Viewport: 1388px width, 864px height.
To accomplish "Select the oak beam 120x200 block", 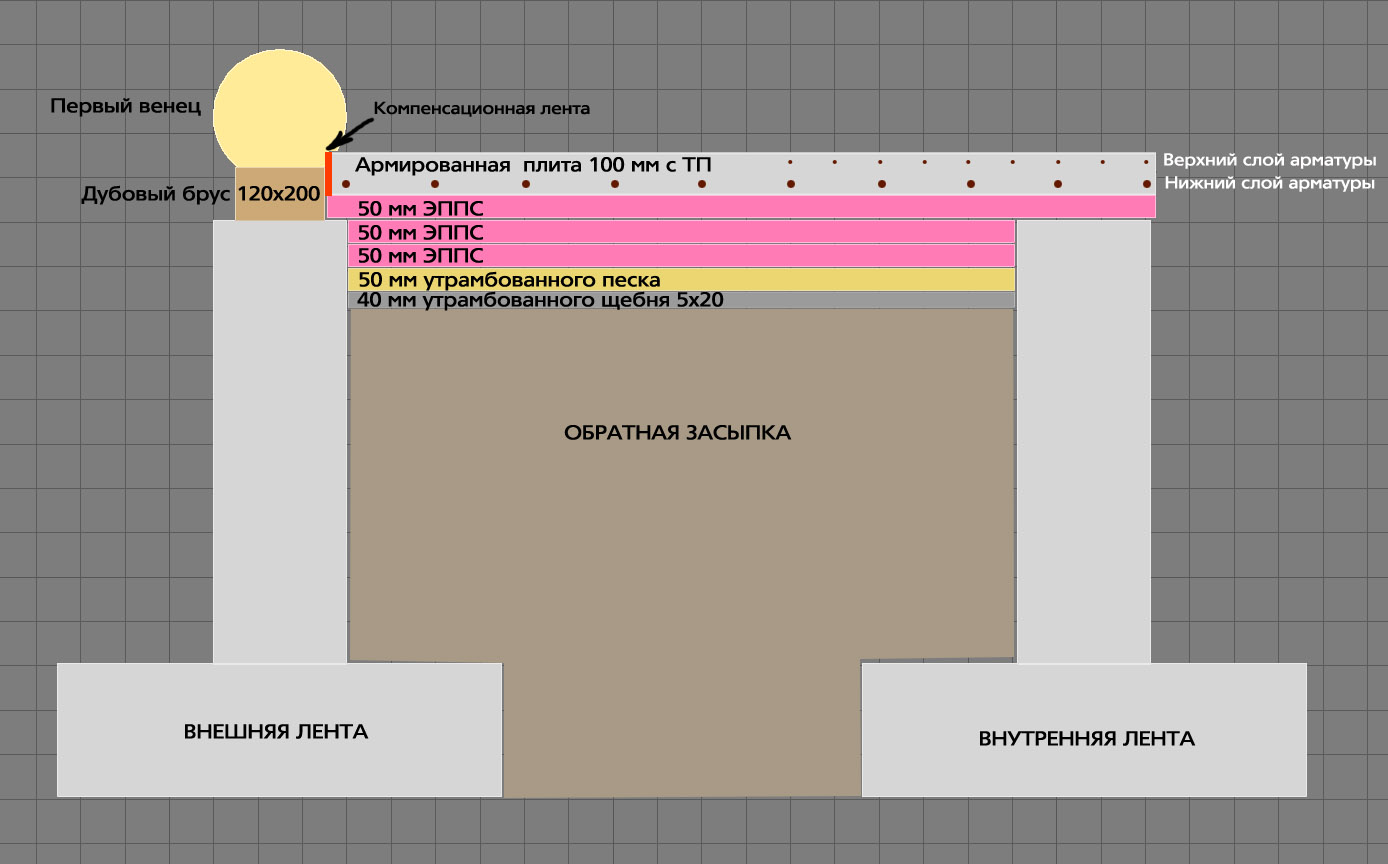I will click(280, 193).
